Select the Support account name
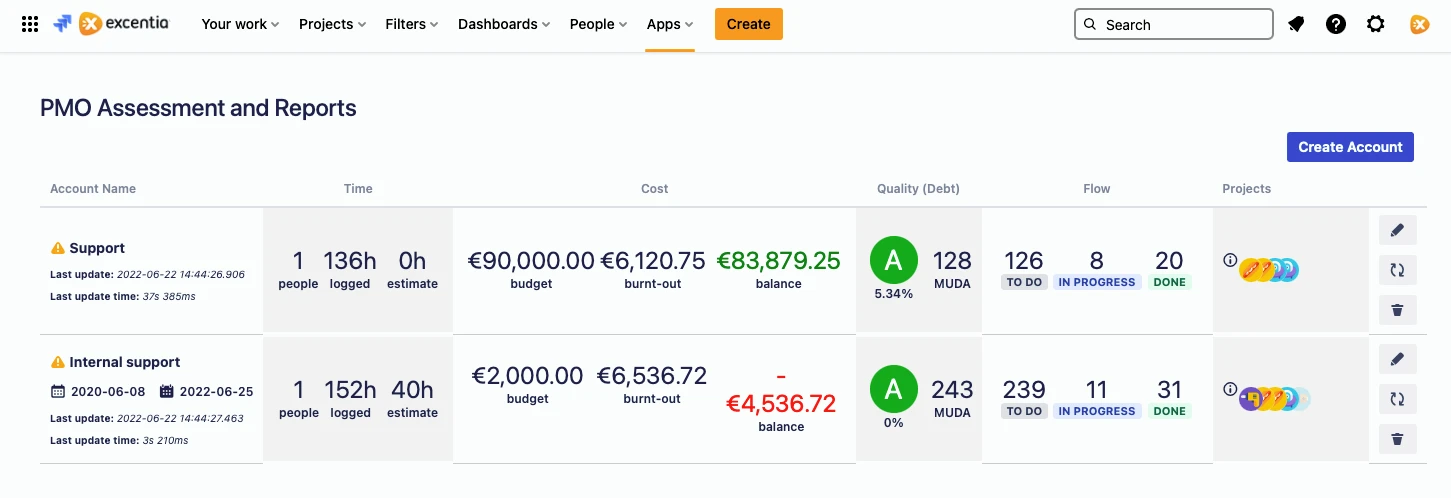1451x498 pixels. click(97, 248)
